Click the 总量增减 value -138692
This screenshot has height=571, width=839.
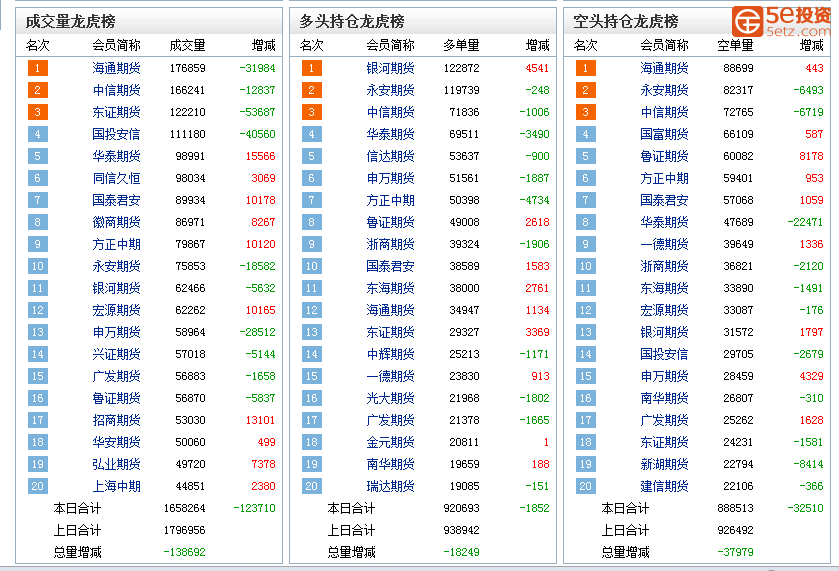click(x=185, y=552)
